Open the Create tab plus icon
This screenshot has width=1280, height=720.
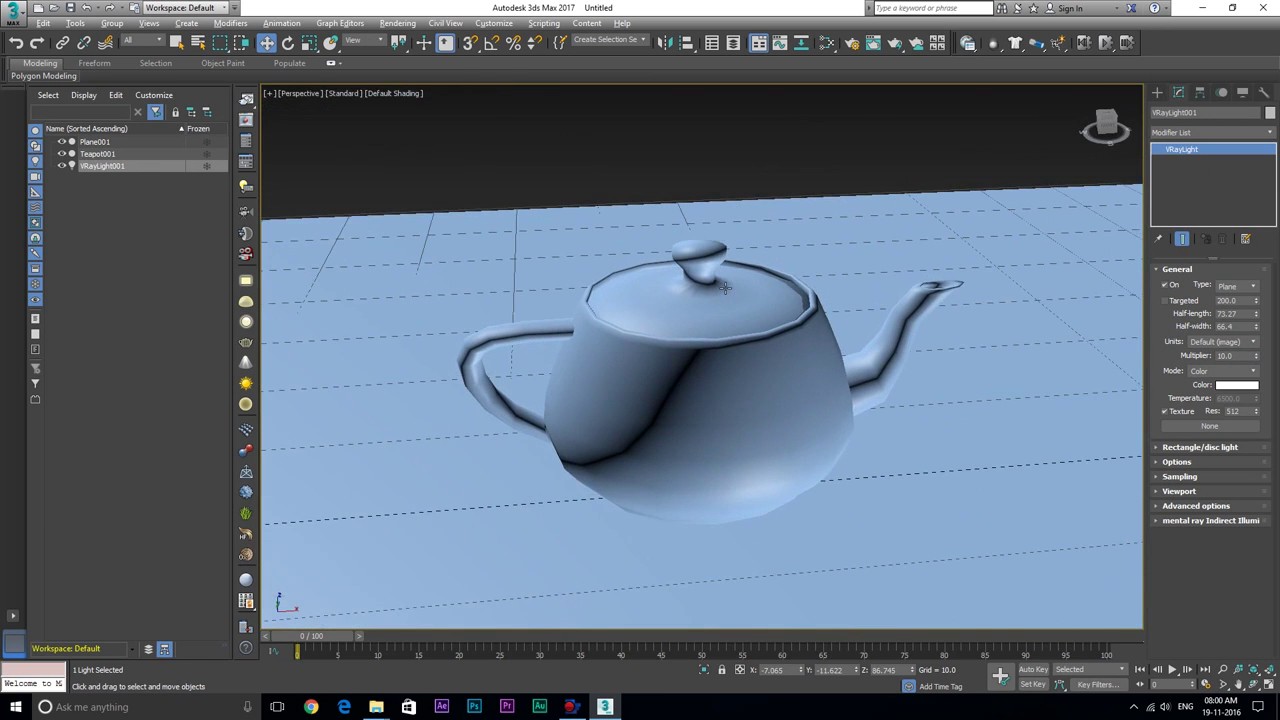tap(1157, 93)
